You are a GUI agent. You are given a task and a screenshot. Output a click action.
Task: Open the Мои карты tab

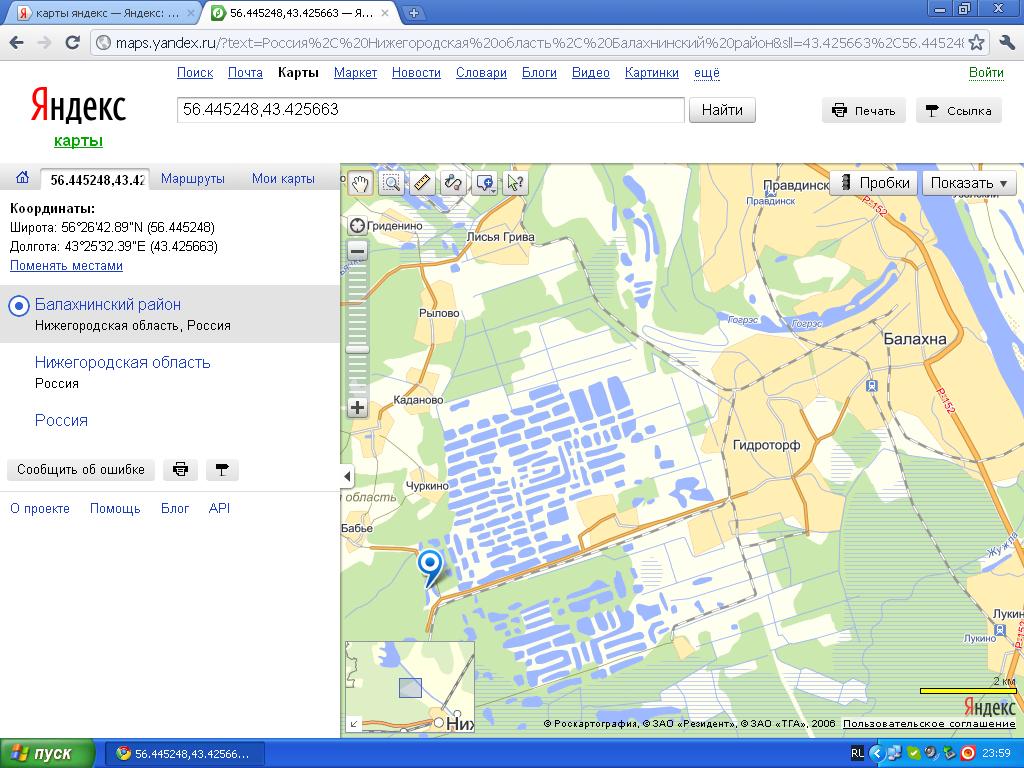(283, 179)
